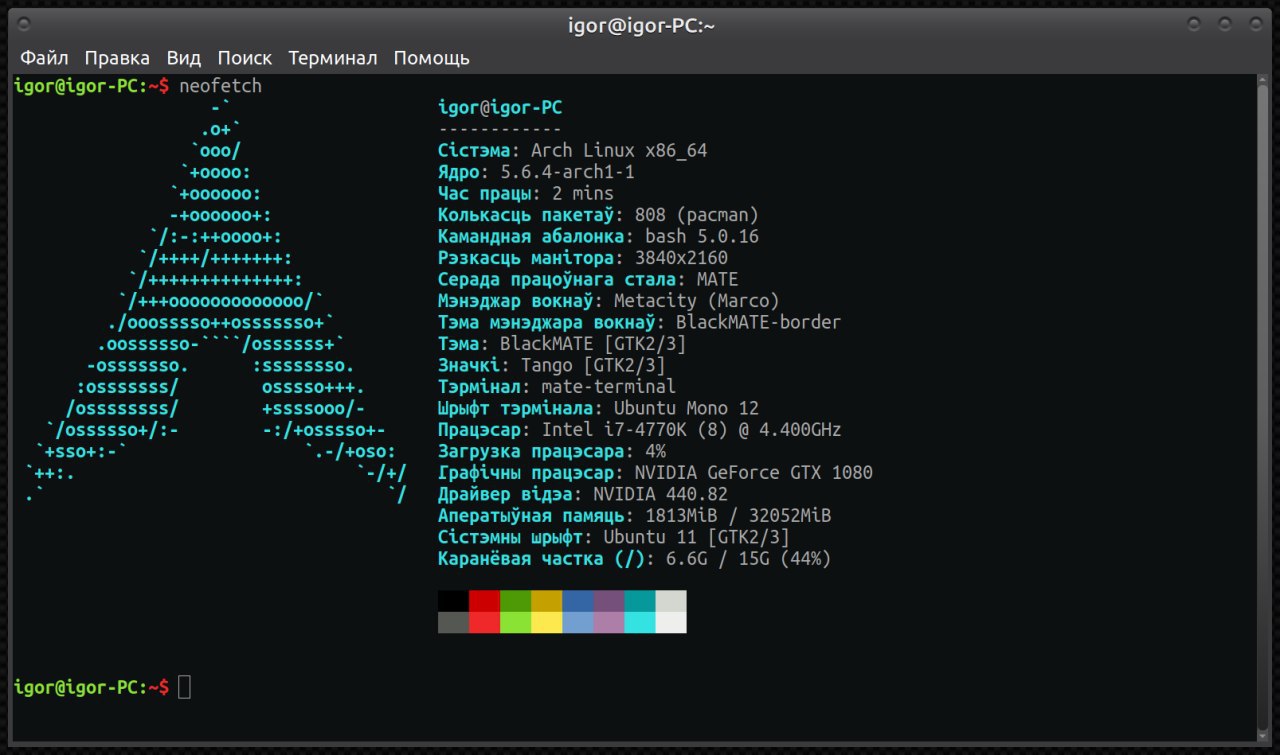Click the bright red color block

point(484,622)
